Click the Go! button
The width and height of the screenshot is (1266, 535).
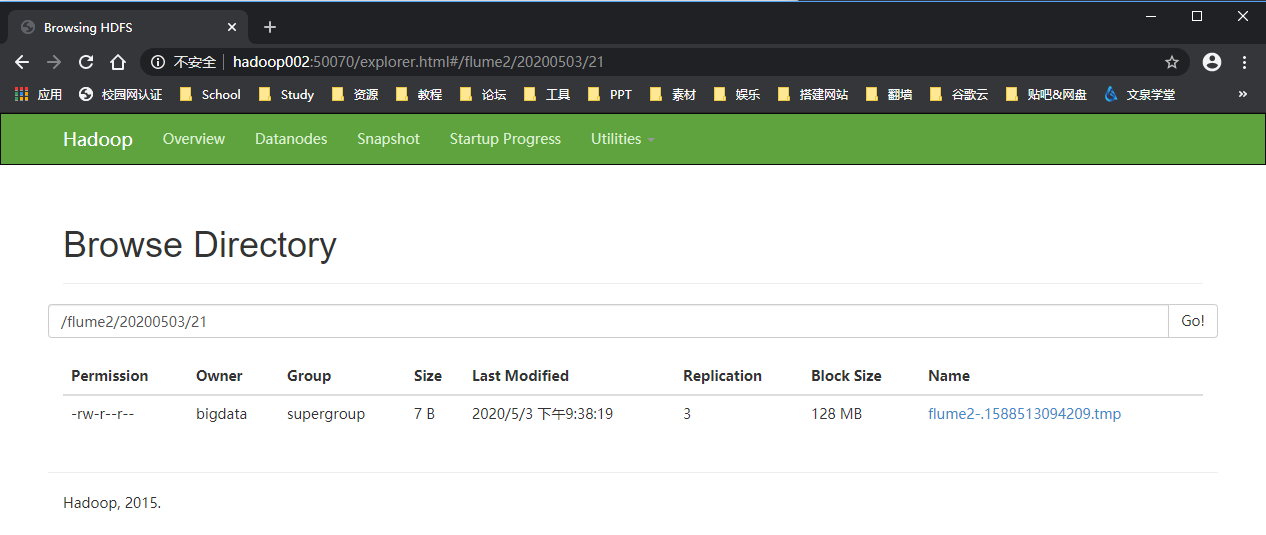click(1193, 321)
